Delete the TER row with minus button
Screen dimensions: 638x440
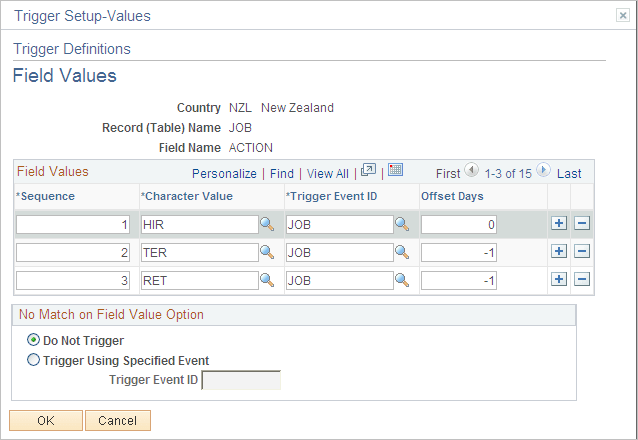click(582, 251)
